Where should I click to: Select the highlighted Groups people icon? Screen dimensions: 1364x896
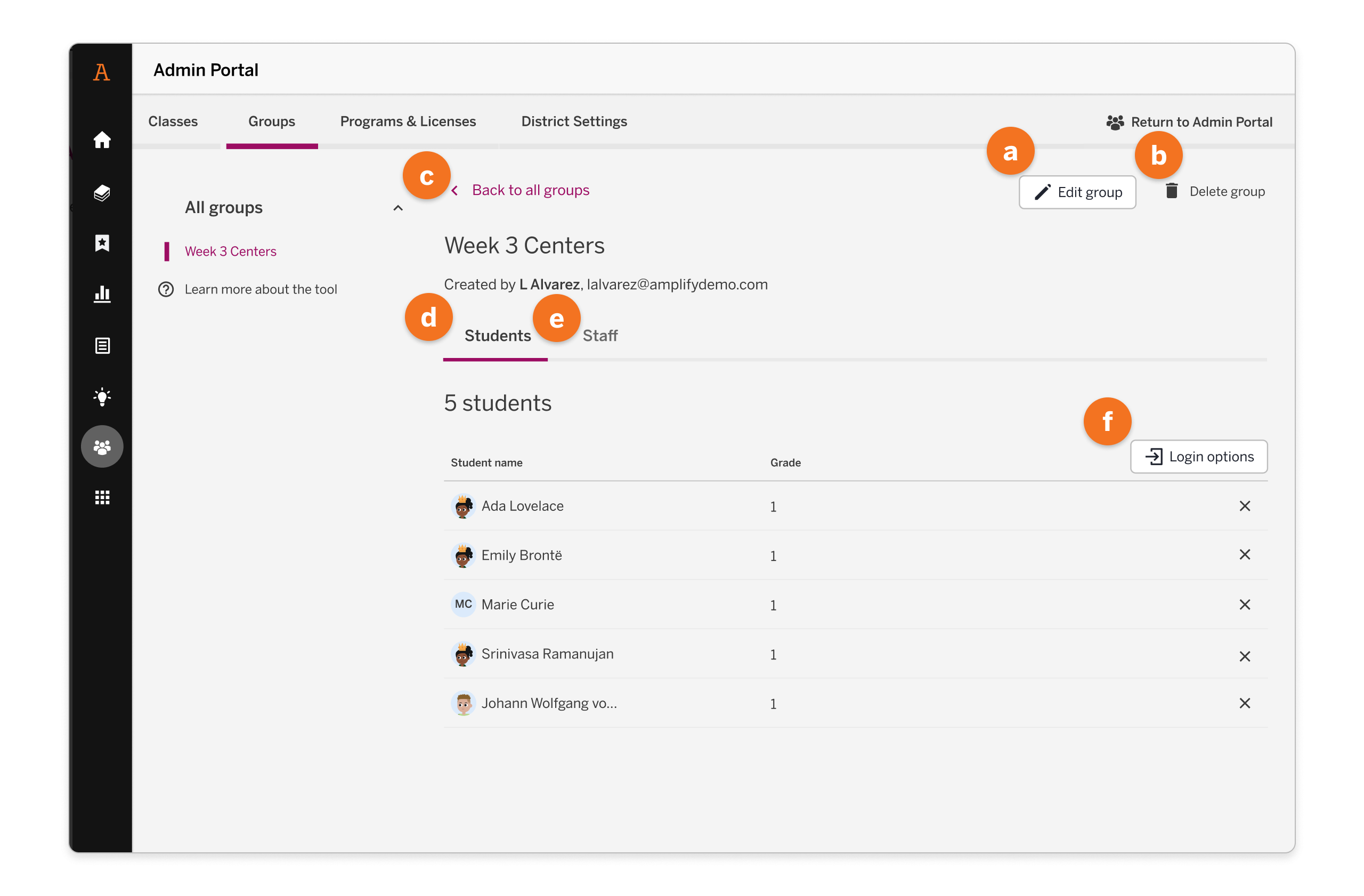point(102,446)
